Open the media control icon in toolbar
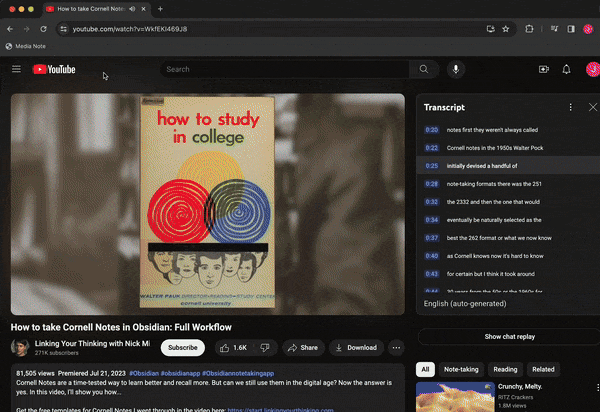 coord(554,29)
